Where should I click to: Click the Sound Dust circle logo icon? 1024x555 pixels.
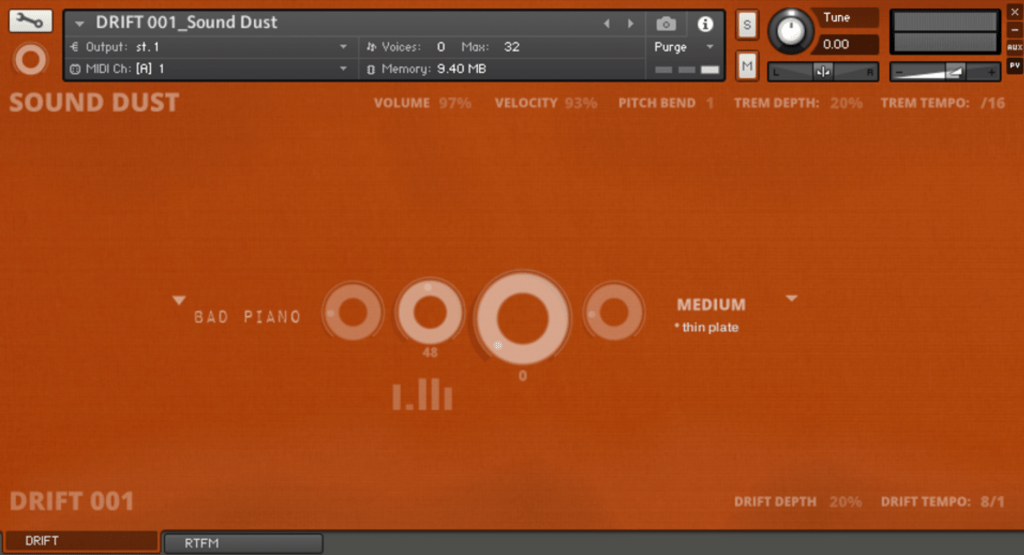31,59
